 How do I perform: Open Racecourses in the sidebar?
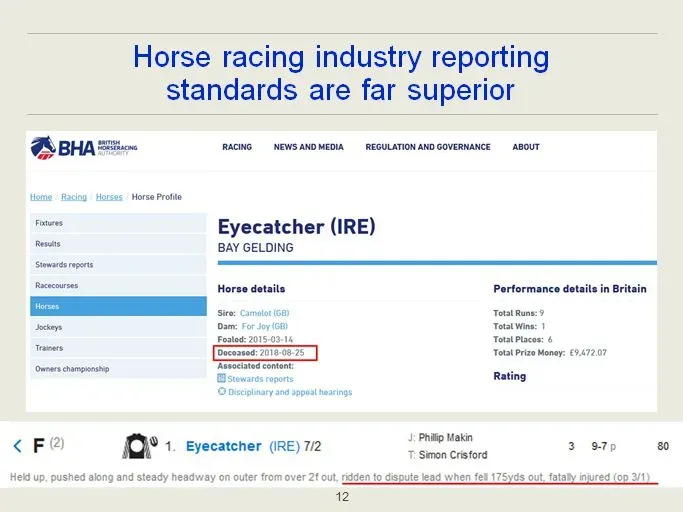click(x=118, y=285)
